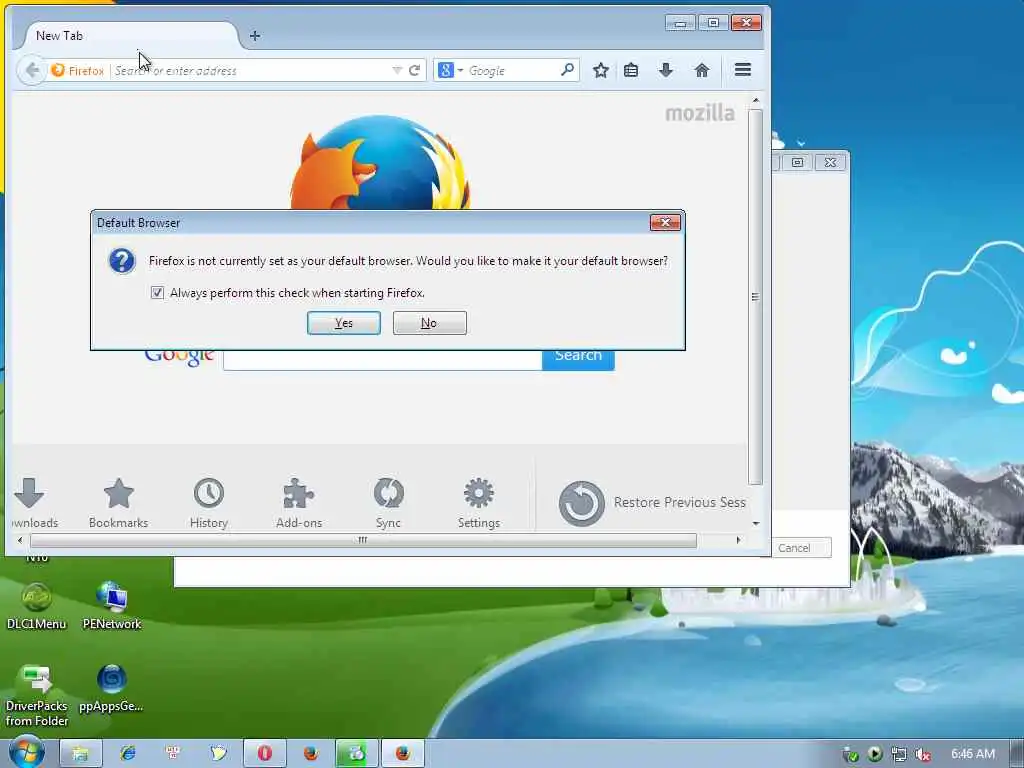
Task: Open a new tab with plus button
Action: tap(255, 36)
